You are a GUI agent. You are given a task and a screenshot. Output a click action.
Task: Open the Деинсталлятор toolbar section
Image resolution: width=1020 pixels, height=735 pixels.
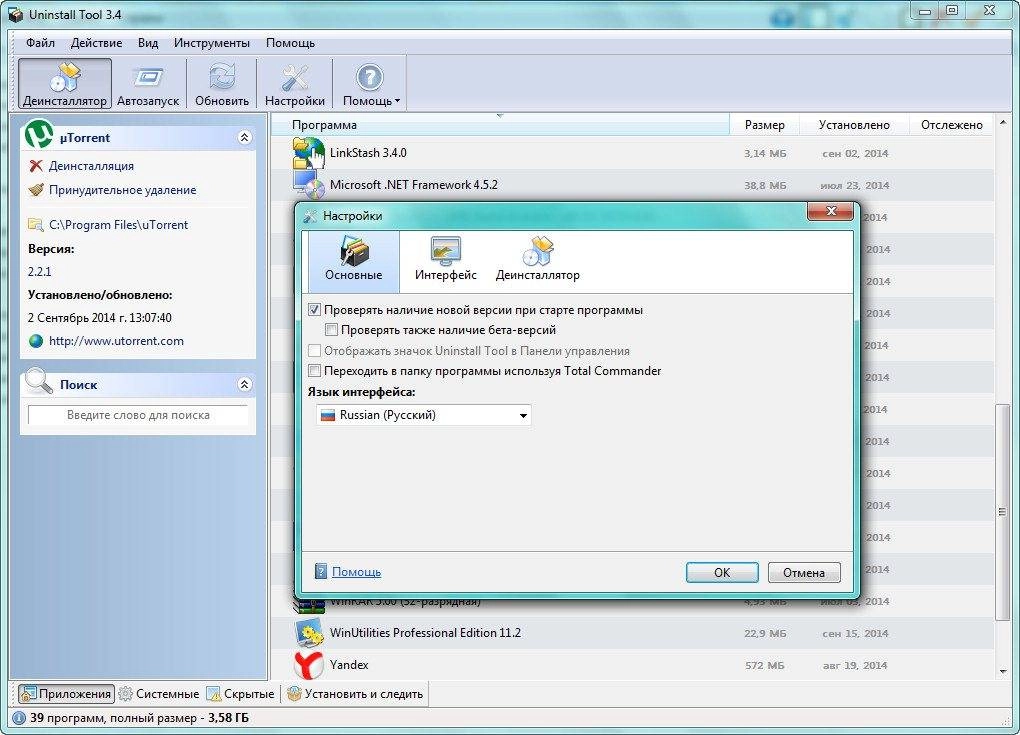64,84
